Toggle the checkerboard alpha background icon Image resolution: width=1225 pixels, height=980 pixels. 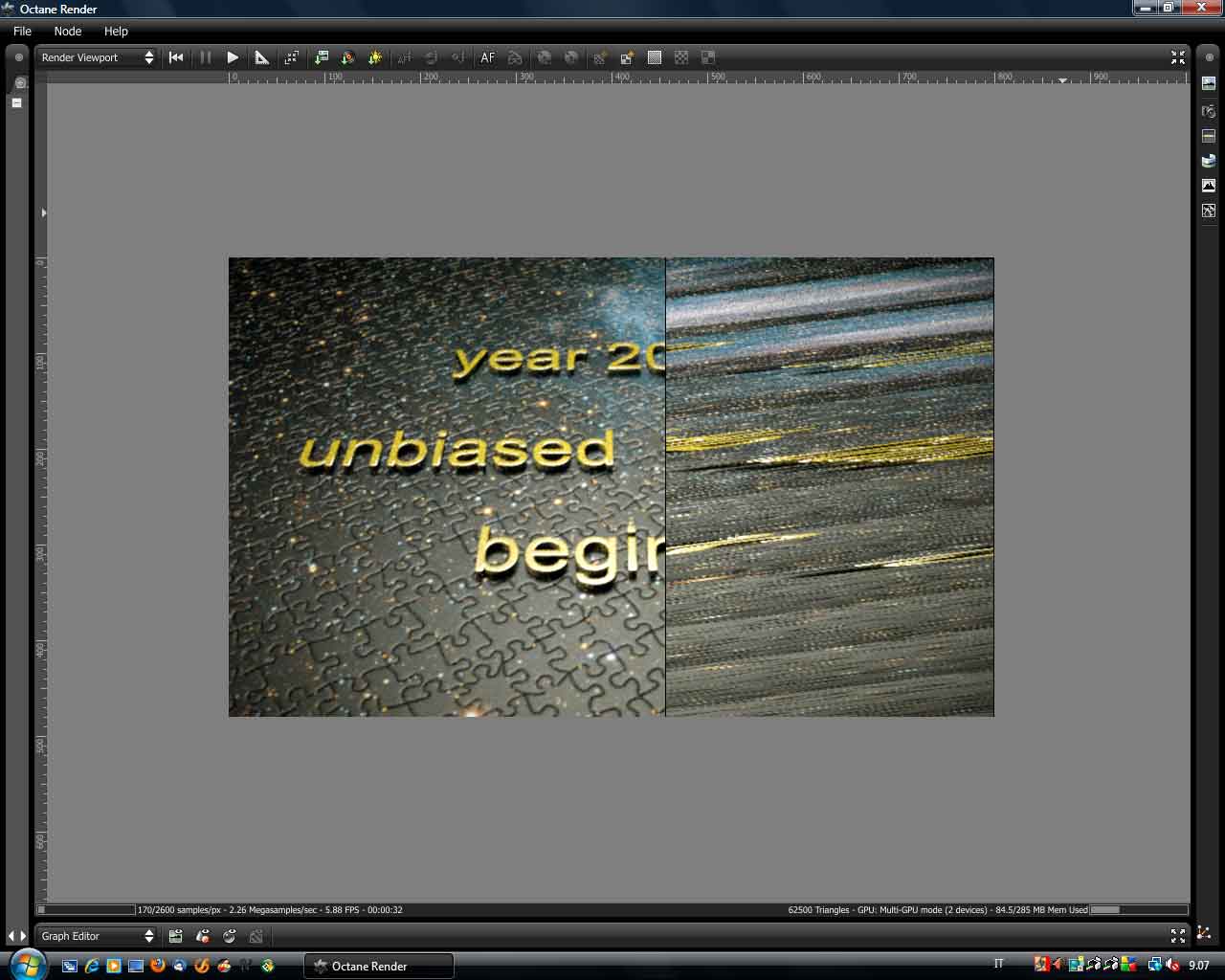point(681,57)
